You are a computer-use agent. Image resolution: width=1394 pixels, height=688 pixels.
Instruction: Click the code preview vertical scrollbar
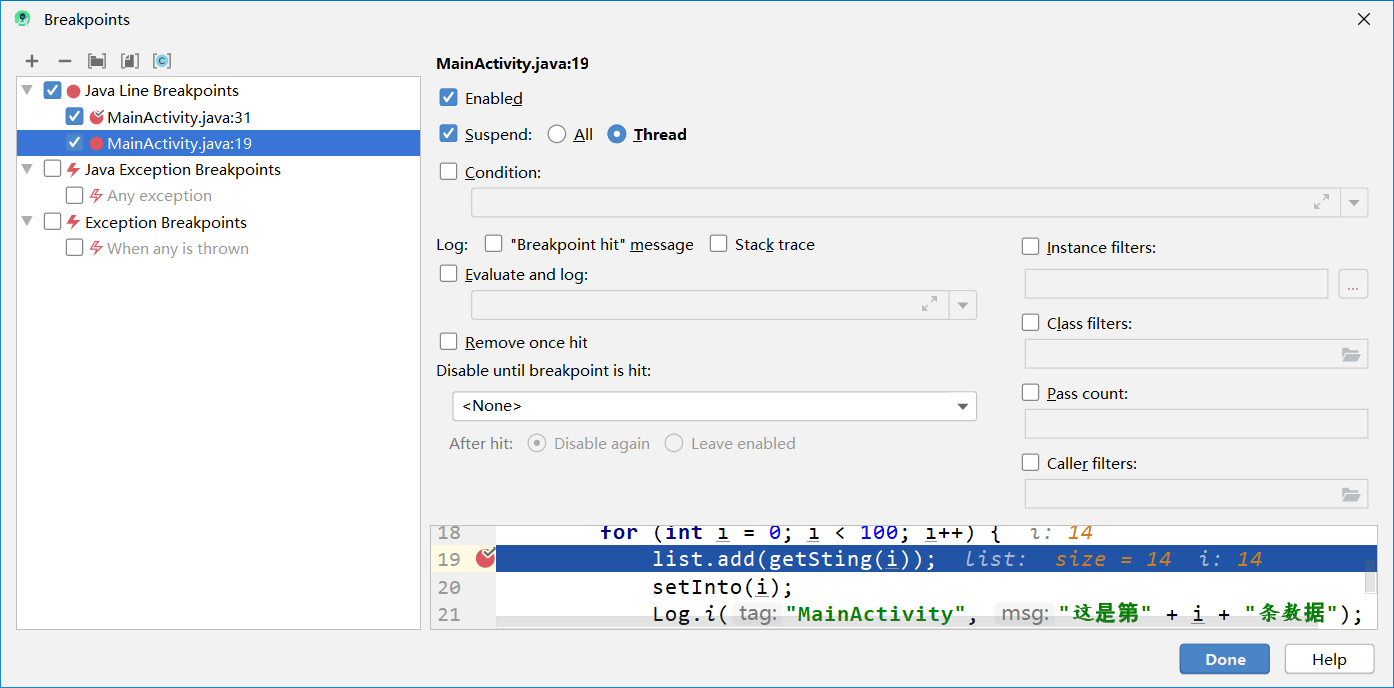1370,576
